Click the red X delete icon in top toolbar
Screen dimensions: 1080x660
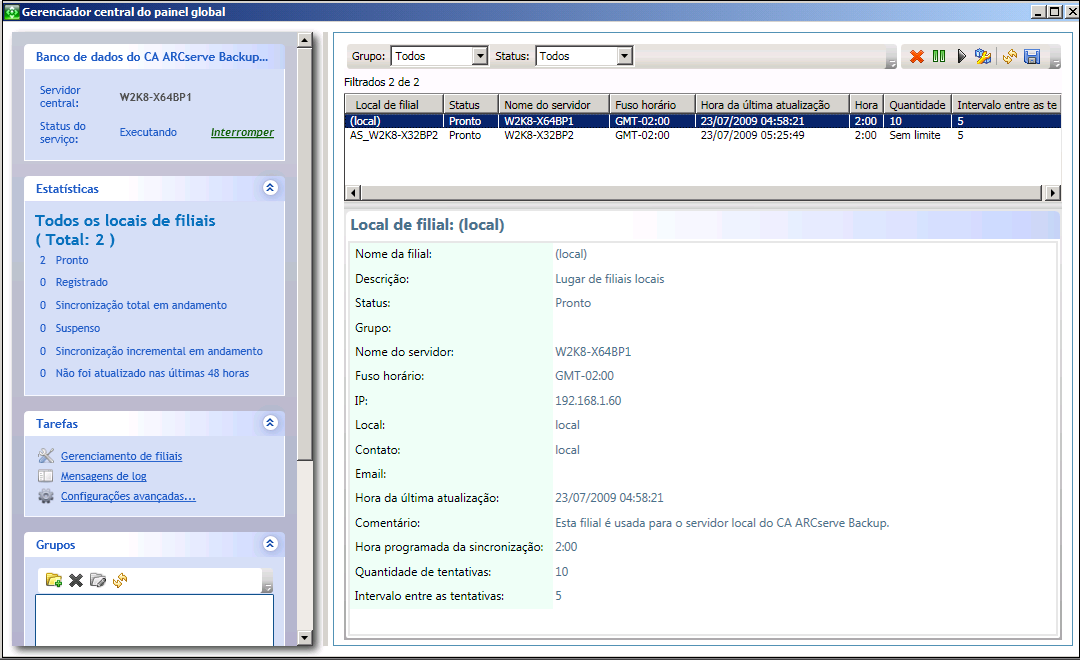coord(916,57)
